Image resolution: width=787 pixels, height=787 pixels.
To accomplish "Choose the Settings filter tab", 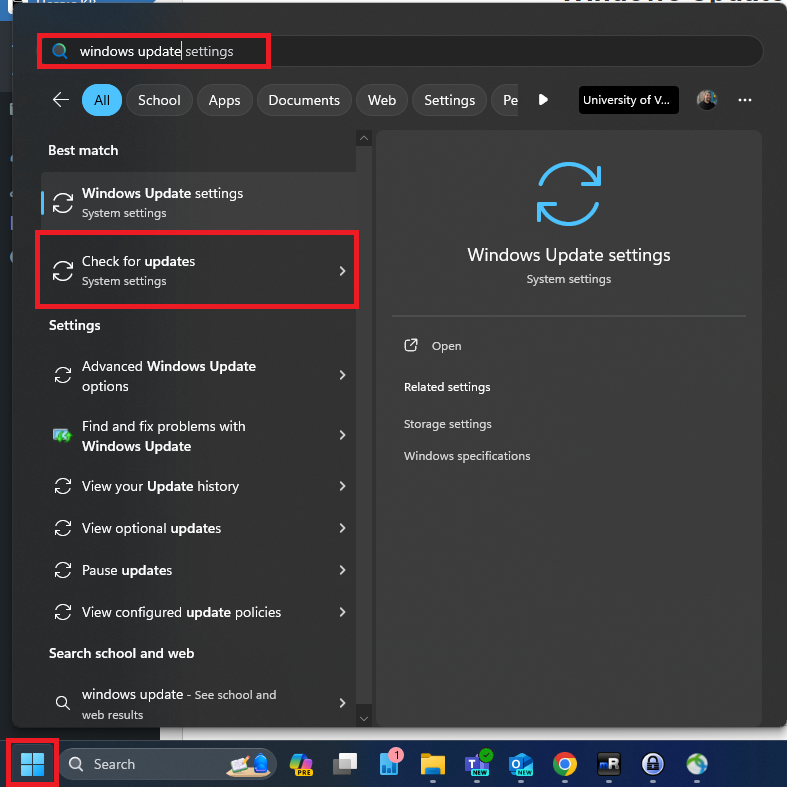I will [x=449, y=100].
